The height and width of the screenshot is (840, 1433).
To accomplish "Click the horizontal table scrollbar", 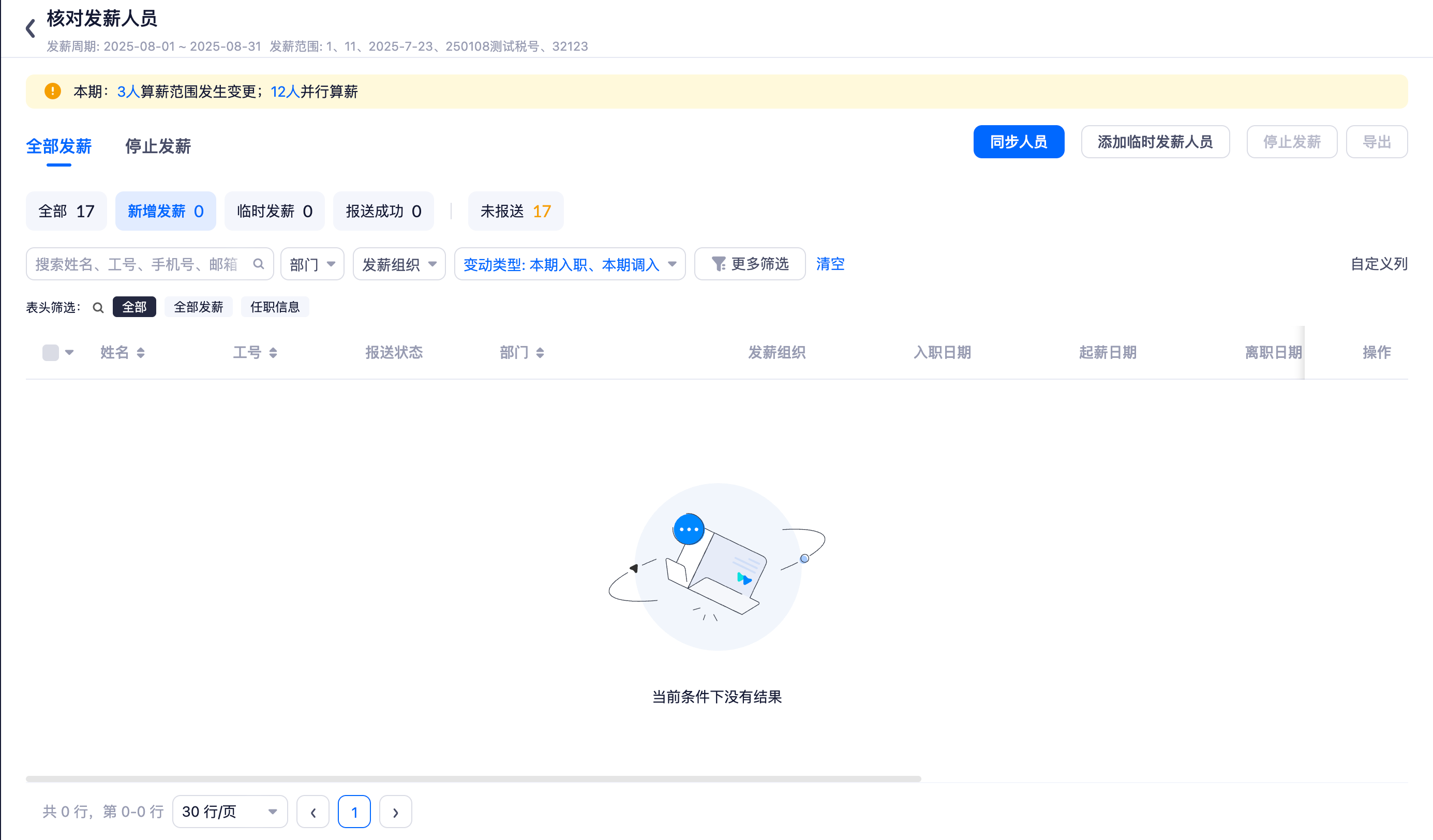I will click(473, 778).
